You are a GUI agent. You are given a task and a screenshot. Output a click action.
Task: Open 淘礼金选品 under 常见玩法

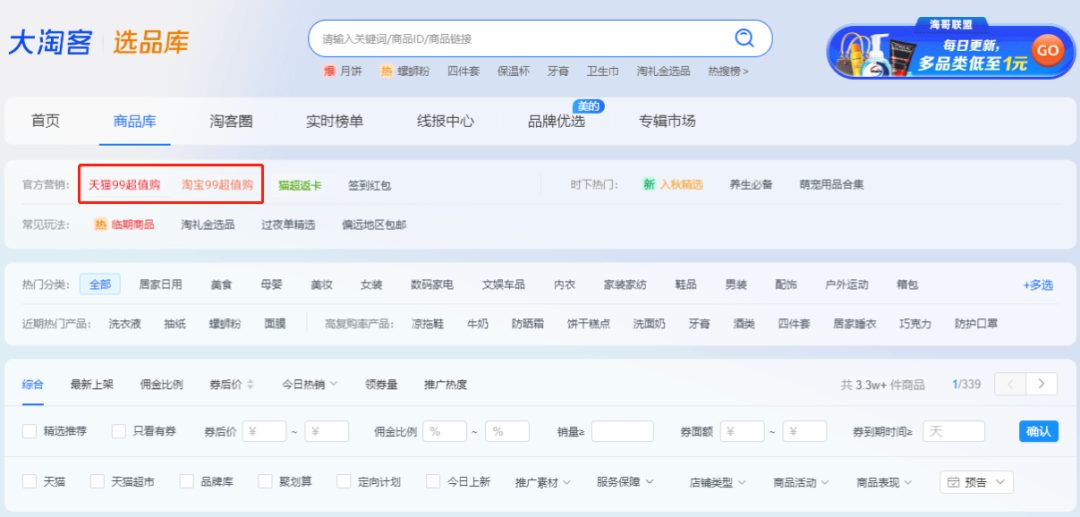pos(208,224)
